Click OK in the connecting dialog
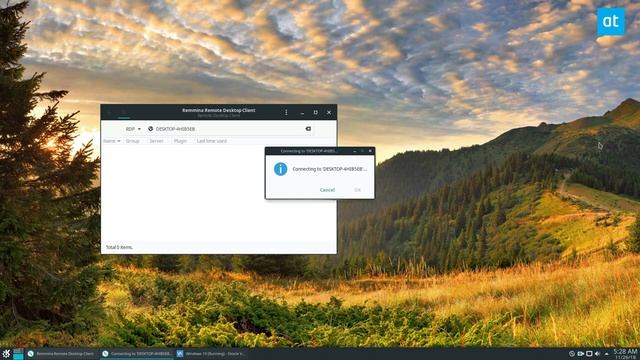This screenshot has width=640, height=360. (358, 190)
